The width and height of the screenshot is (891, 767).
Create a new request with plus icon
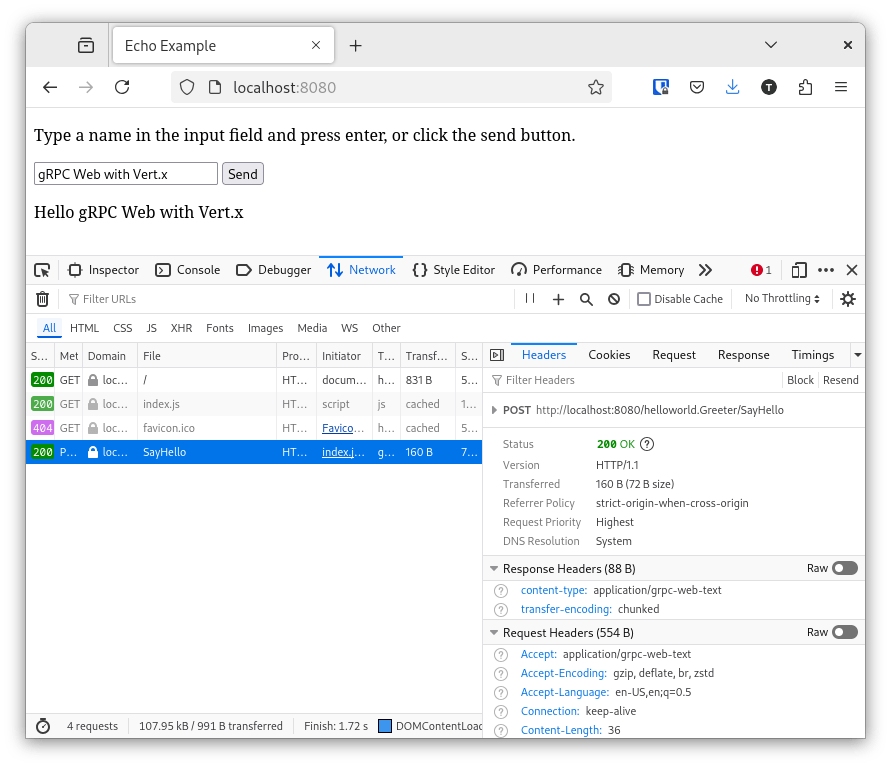point(558,299)
